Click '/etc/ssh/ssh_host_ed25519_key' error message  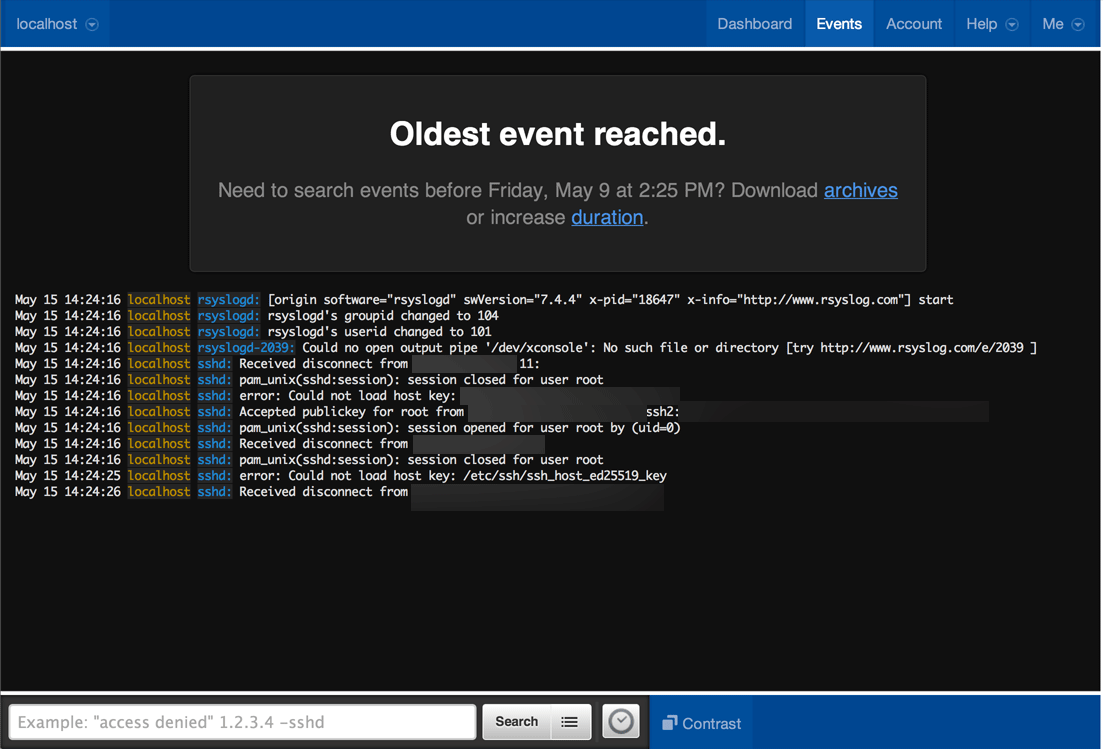pyautogui.click(x=452, y=476)
